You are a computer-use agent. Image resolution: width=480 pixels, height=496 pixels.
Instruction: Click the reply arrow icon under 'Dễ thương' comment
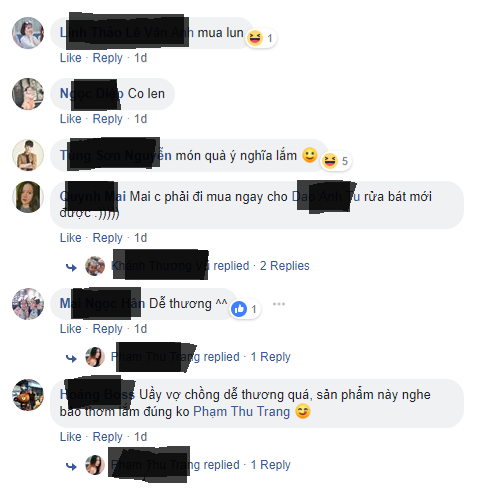click(71, 358)
